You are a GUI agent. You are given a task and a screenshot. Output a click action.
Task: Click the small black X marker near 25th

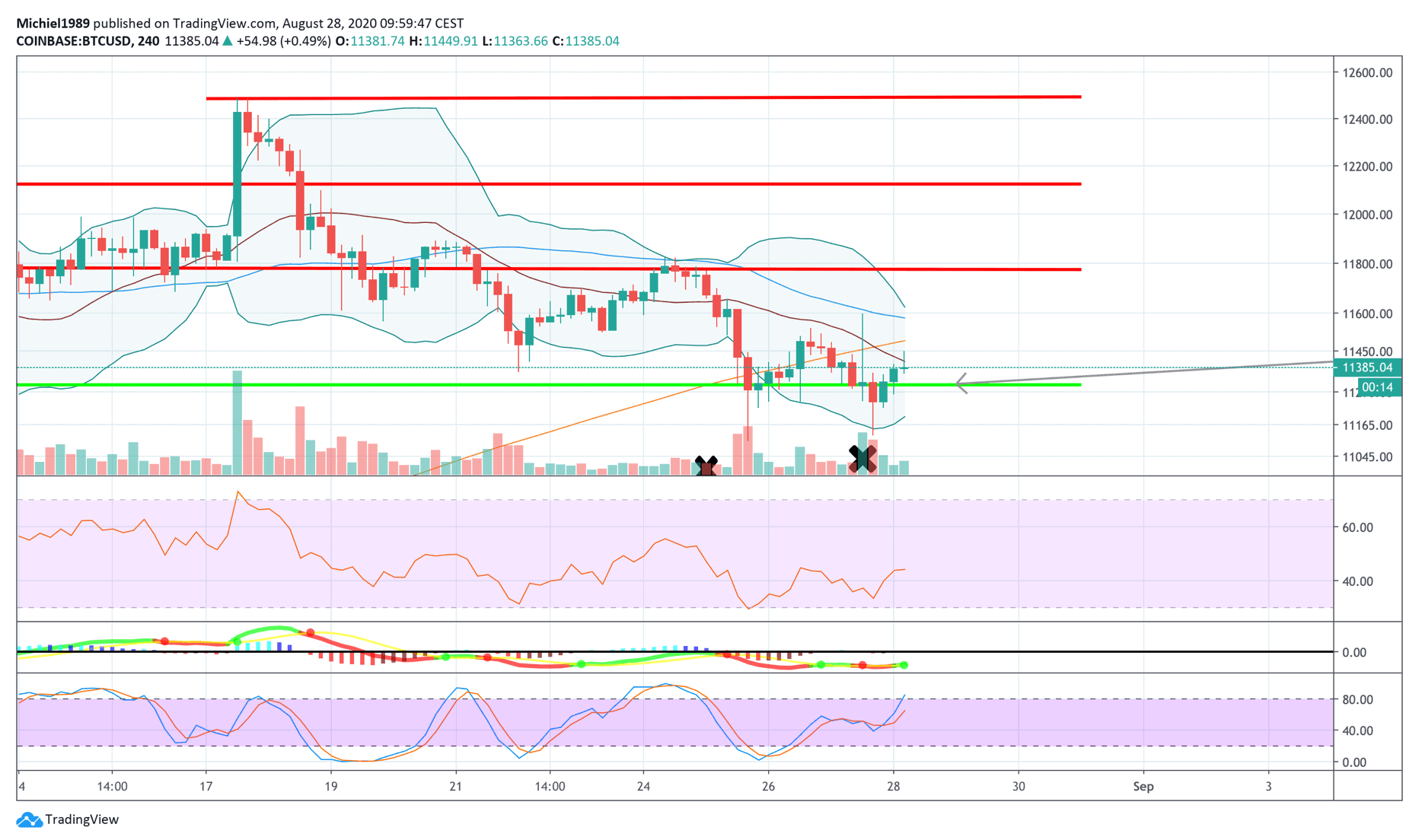click(706, 465)
